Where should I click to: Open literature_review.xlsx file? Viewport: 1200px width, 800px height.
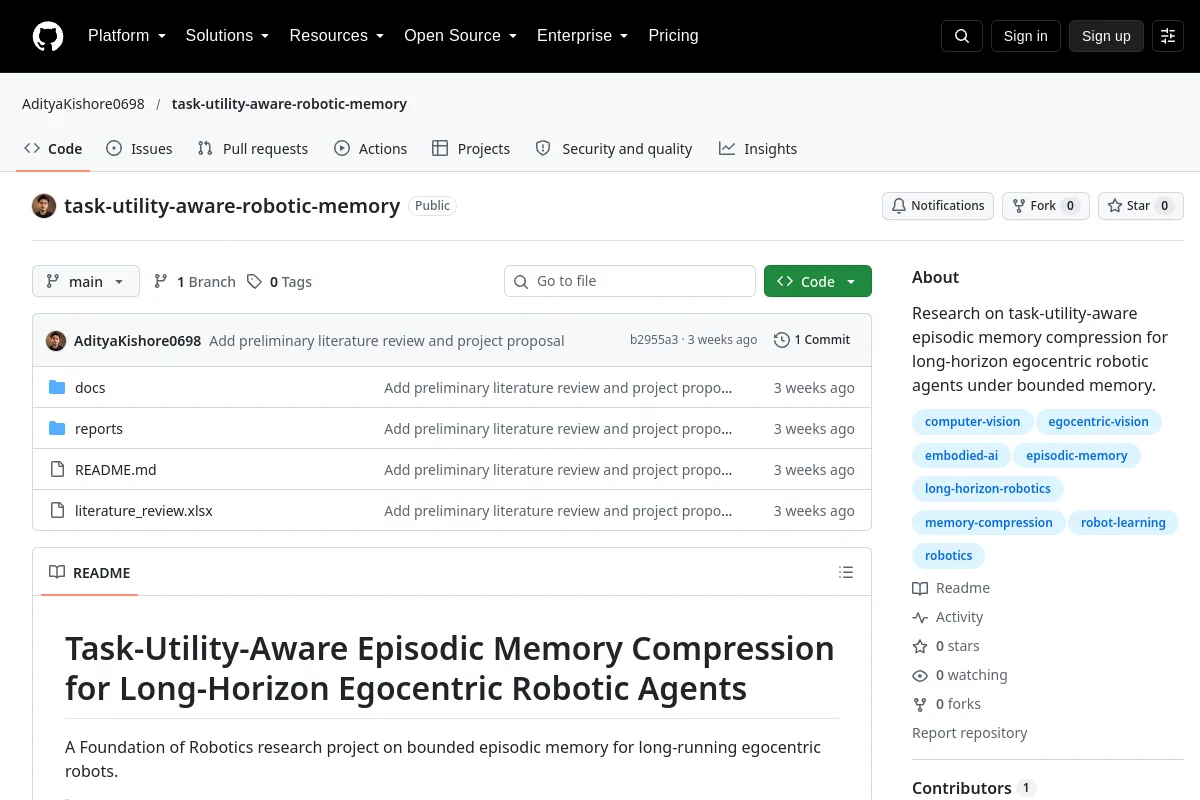coord(144,511)
